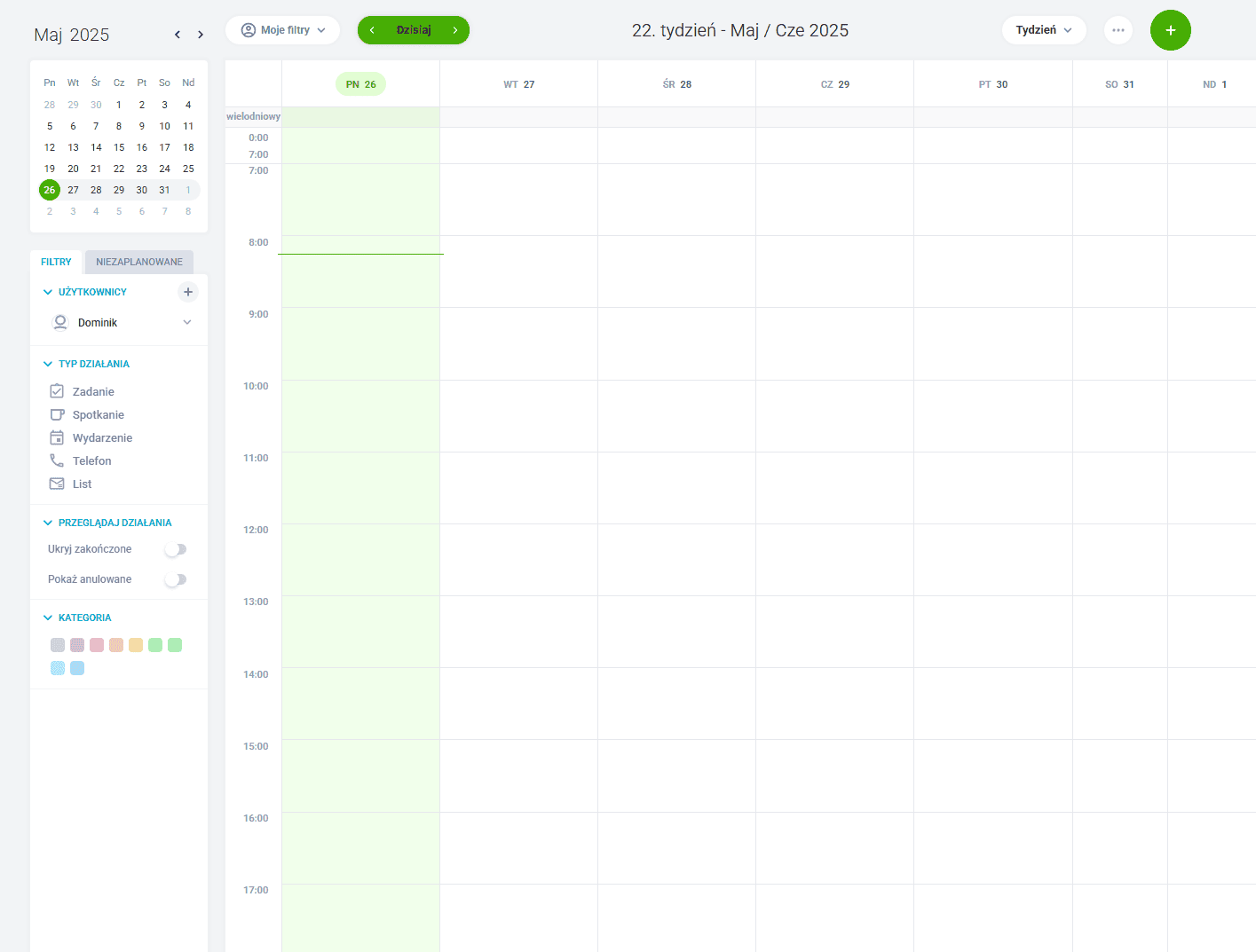Select the Filtry tab
The width and height of the screenshot is (1256, 952).
click(56, 262)
